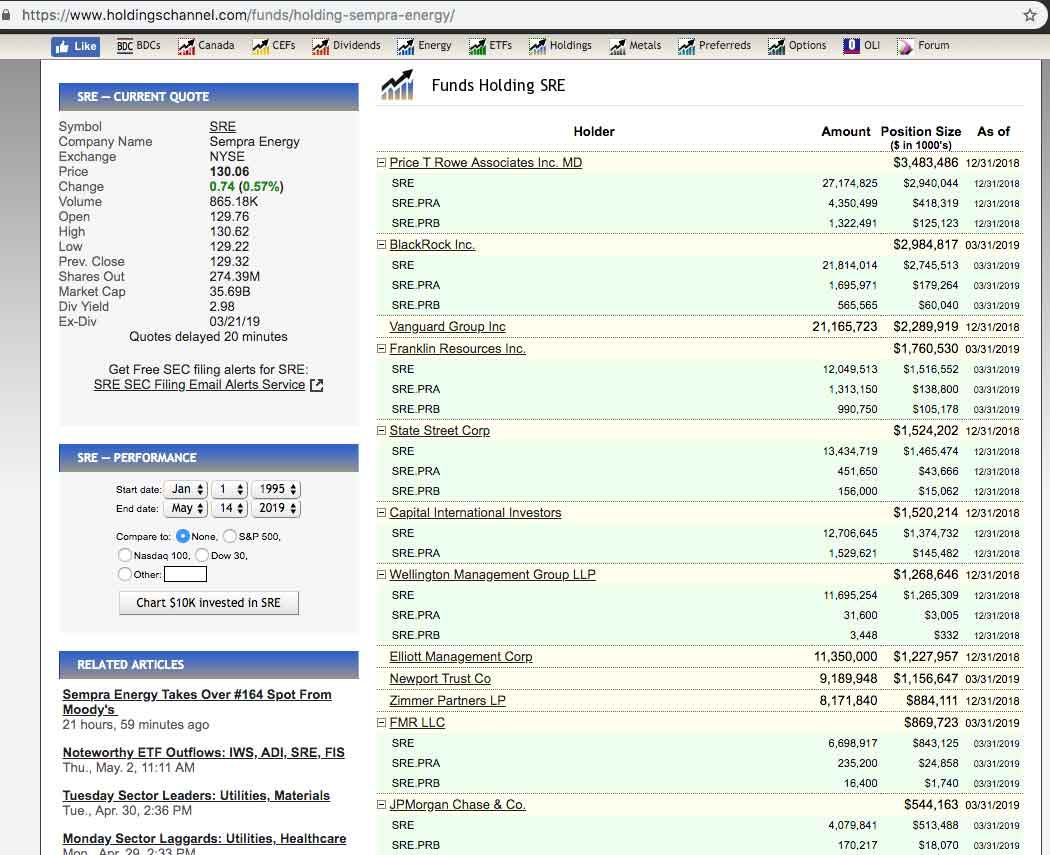Click the lock icon in address bar

(6, 15)
